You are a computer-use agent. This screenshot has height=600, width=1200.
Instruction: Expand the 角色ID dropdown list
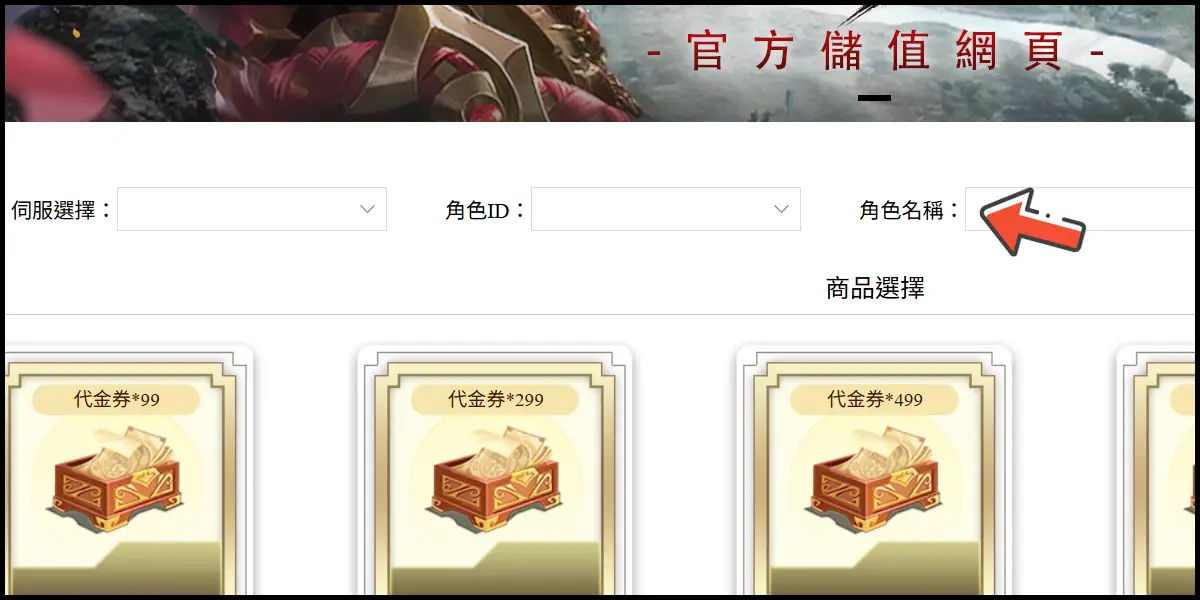666,209
